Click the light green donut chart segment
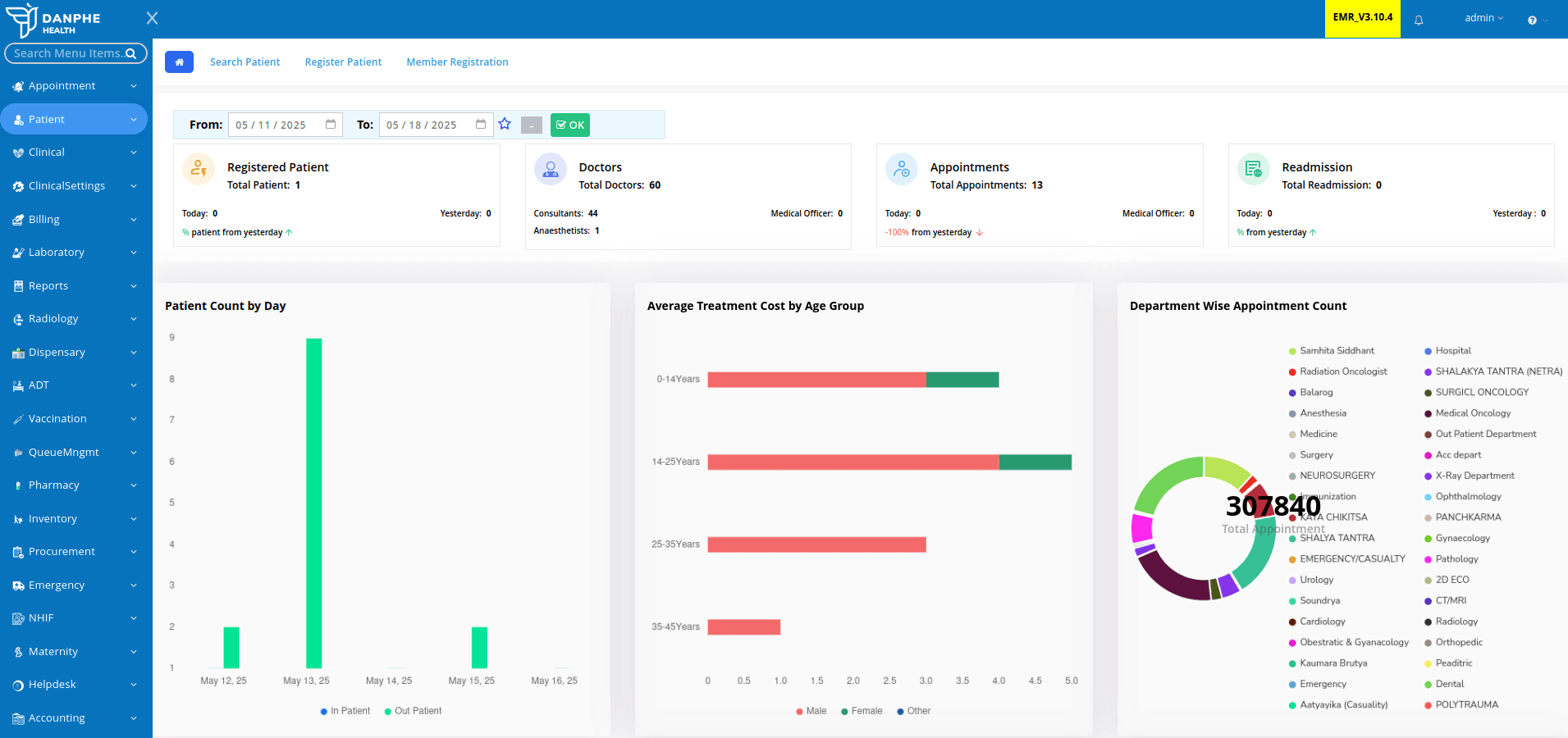 [1227, 471]
